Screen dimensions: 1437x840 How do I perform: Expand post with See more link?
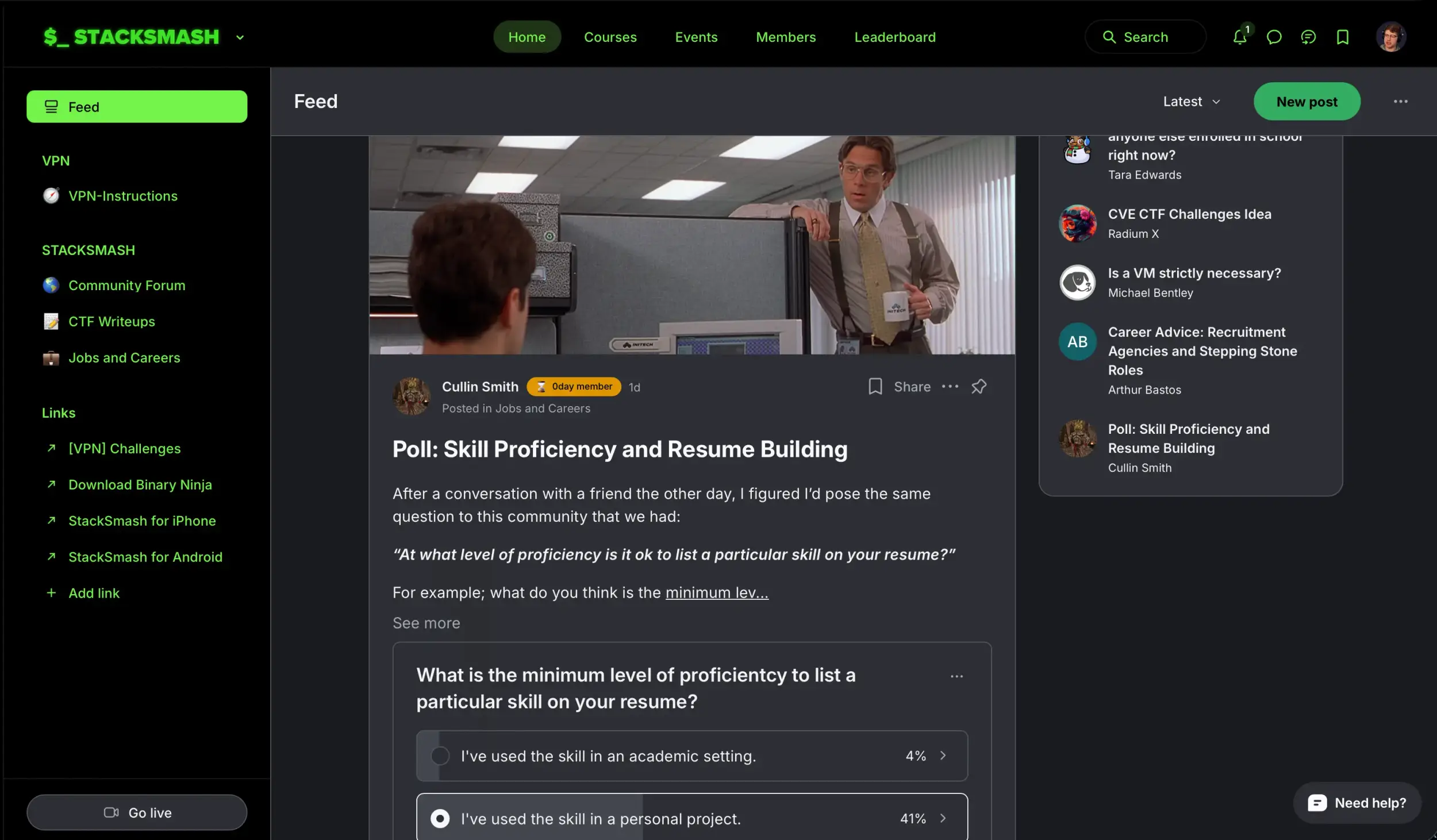tap(426, 623)
